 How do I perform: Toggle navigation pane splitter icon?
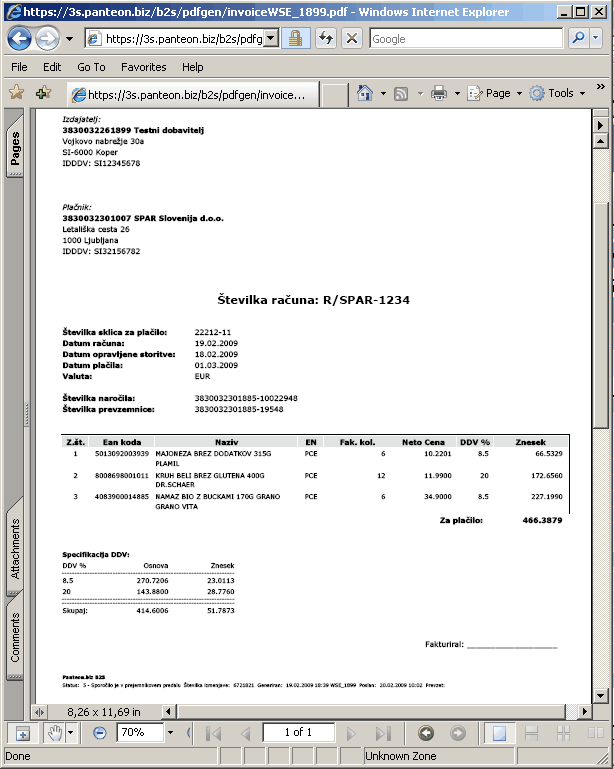(x=40, y=712)
